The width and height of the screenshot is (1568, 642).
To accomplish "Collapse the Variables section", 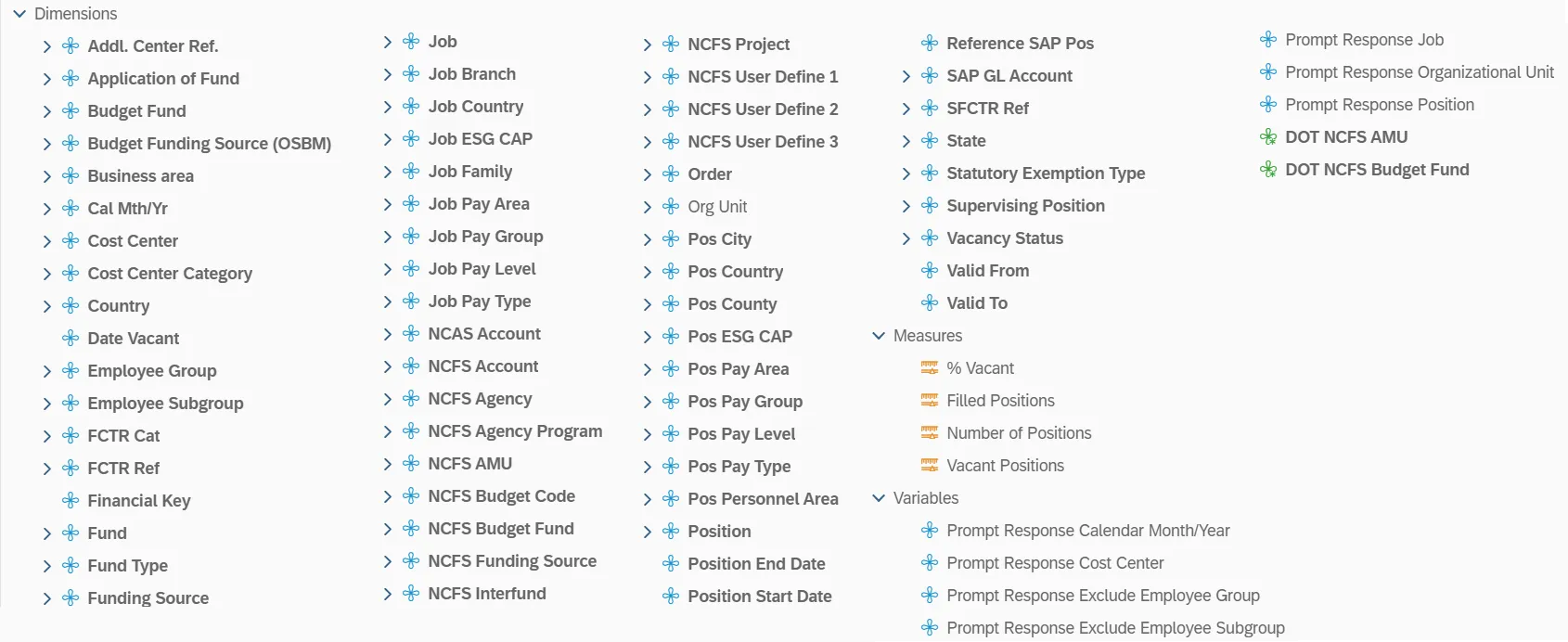I will click(879, 498).
